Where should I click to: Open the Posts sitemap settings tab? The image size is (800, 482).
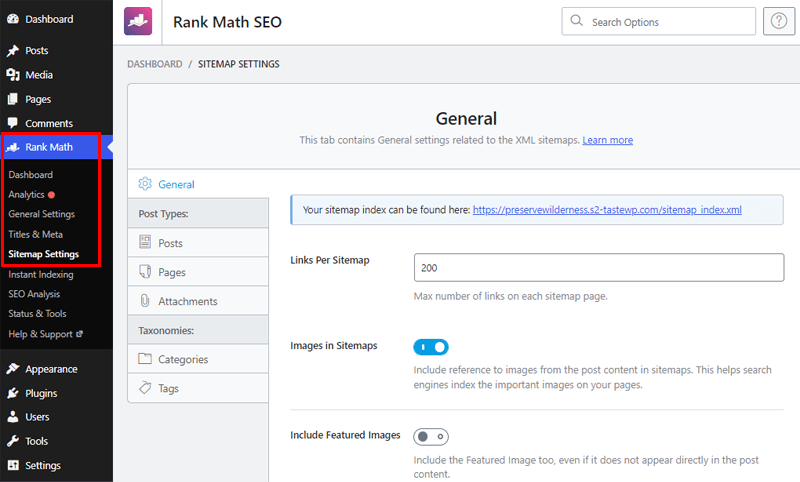click(x=198, y=243)
